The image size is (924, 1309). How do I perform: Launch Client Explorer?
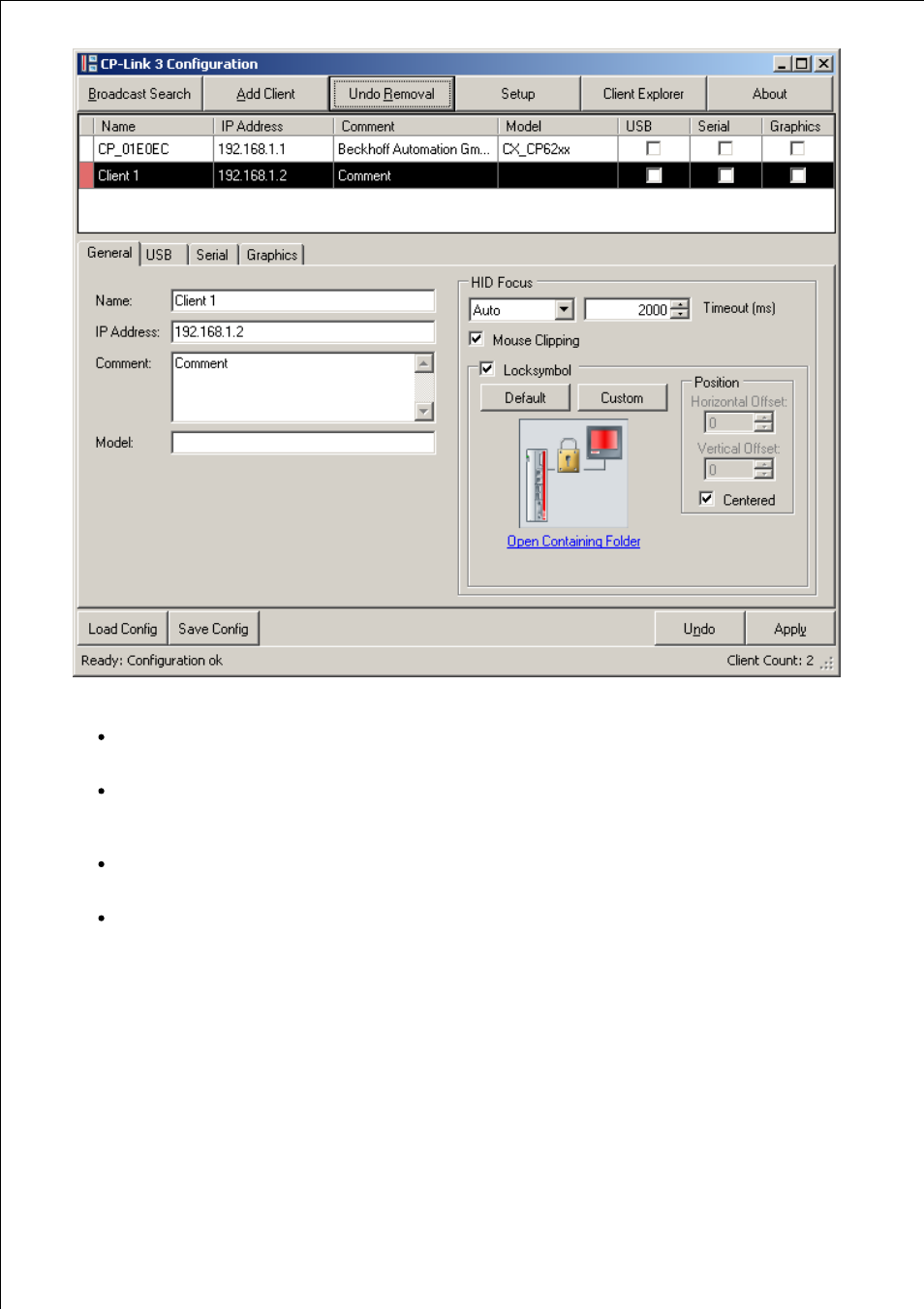pos(643,94)
